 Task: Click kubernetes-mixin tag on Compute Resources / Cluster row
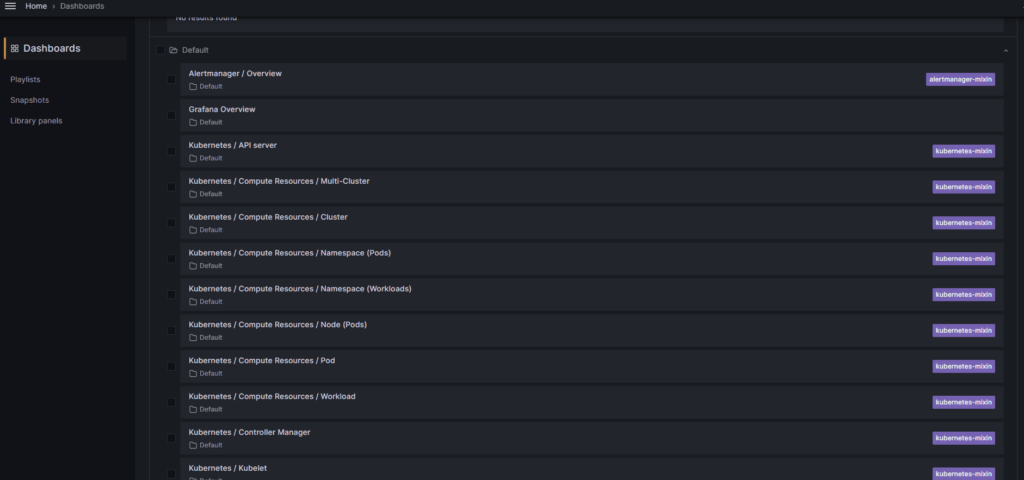pyautogui.click(x=963, y=223)
